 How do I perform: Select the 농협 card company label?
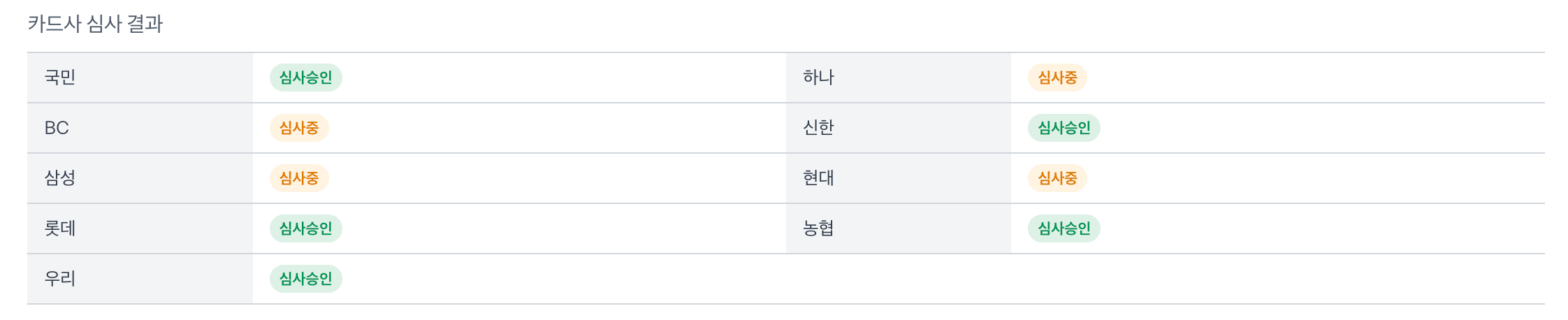(818, 228)
